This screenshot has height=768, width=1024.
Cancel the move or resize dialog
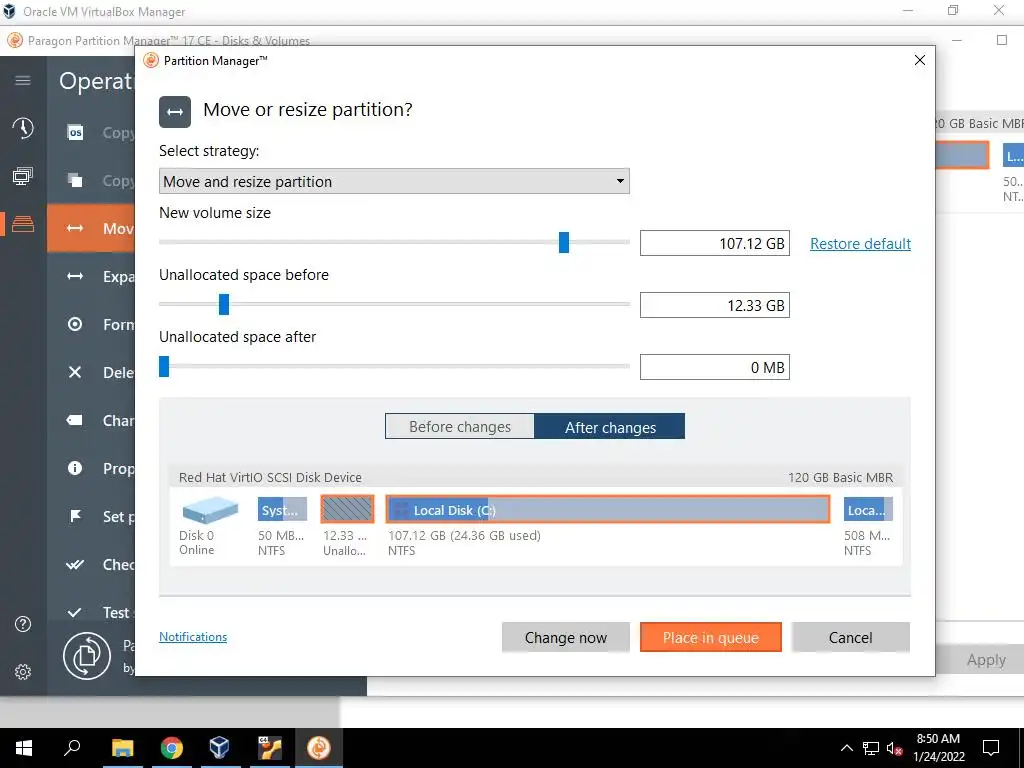[850, 637]
